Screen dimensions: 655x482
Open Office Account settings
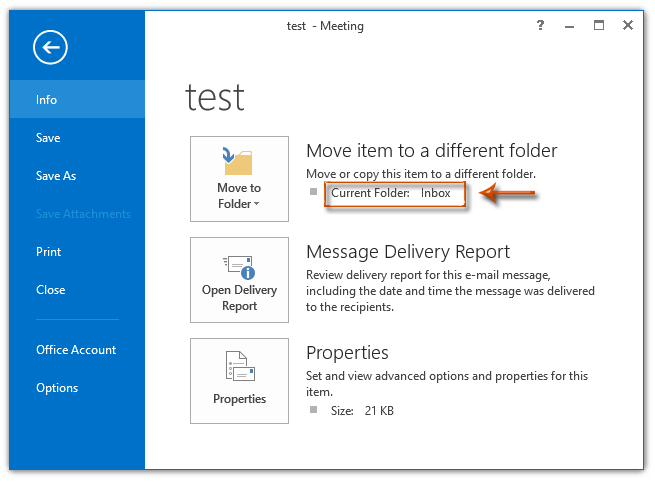click(76, 350)
